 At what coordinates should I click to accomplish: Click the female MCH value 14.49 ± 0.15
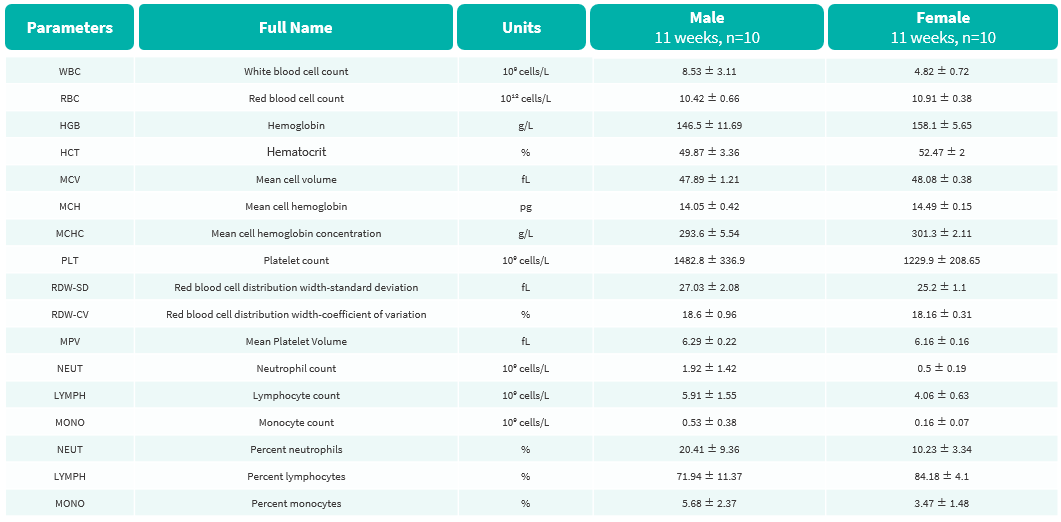[943, 206]
